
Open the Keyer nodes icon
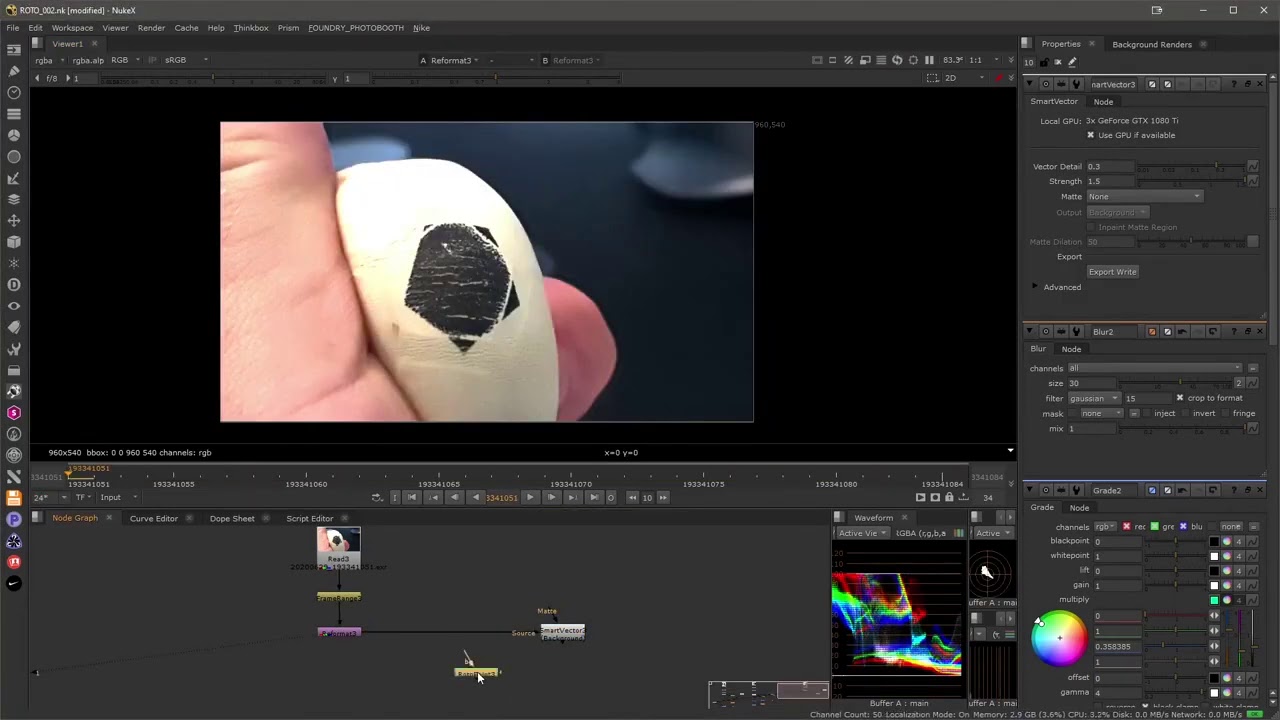14,178
